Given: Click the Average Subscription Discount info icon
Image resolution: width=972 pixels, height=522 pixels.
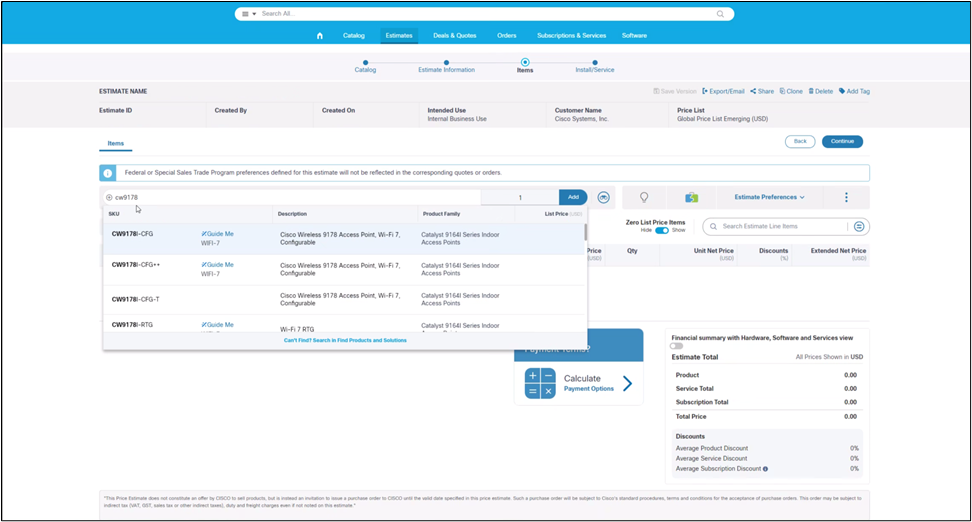Looking at the screenshot, I should point(766,469).
